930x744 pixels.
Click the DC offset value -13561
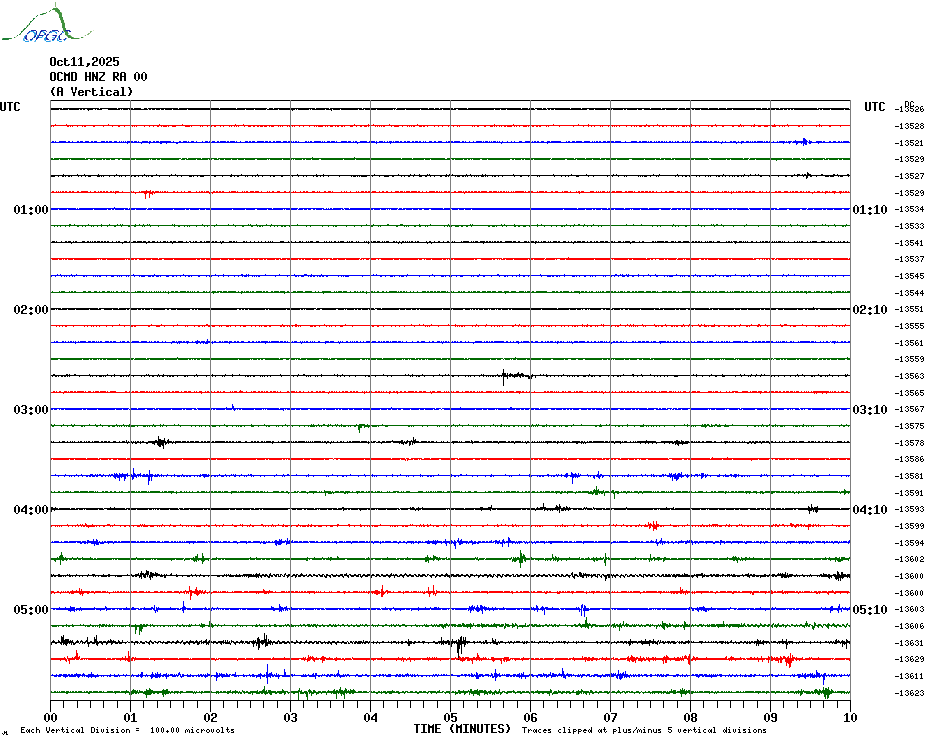click(909, 343)
